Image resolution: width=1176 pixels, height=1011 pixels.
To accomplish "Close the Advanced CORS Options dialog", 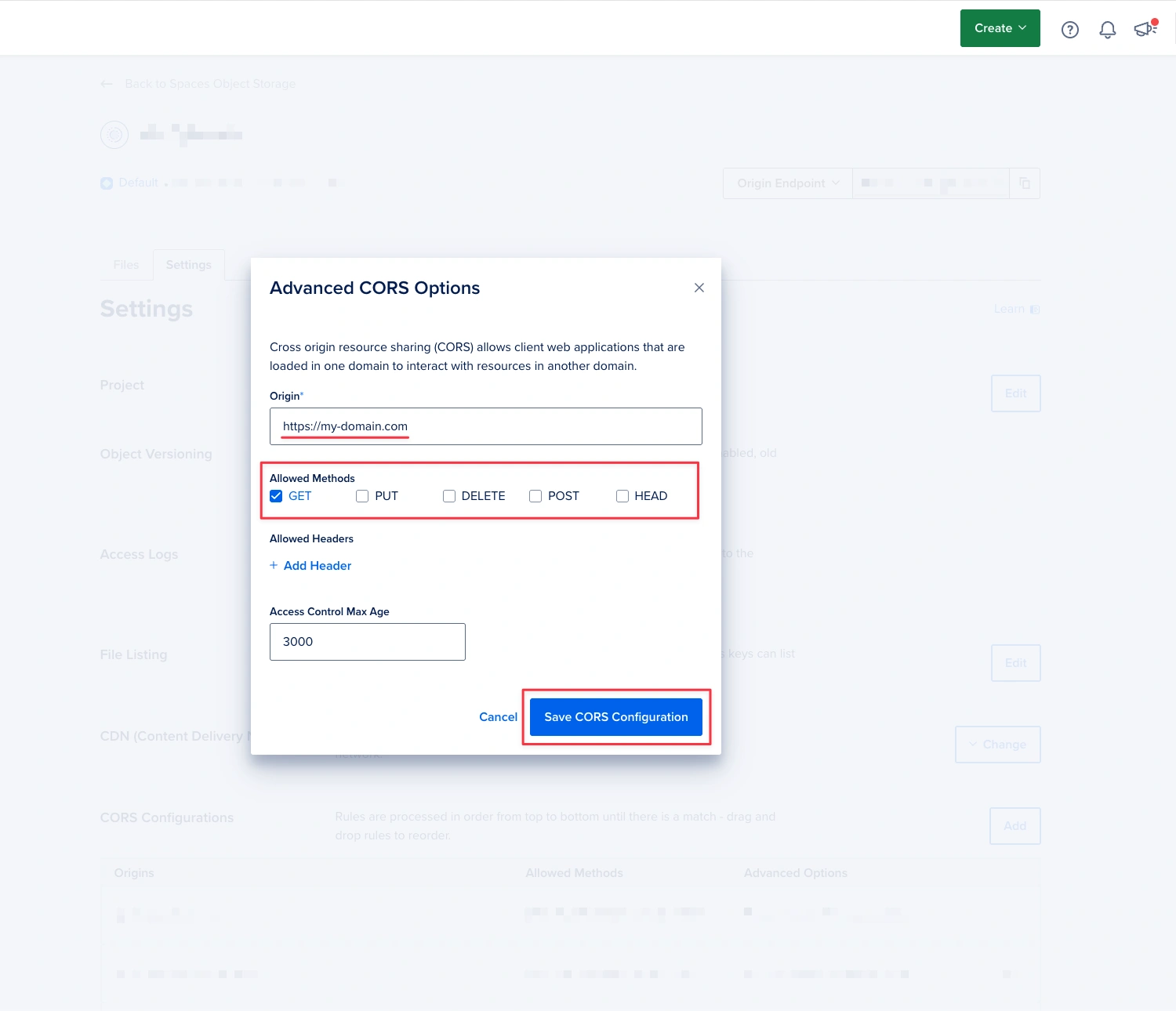I will pyautogui.click(x=699, y=288).
